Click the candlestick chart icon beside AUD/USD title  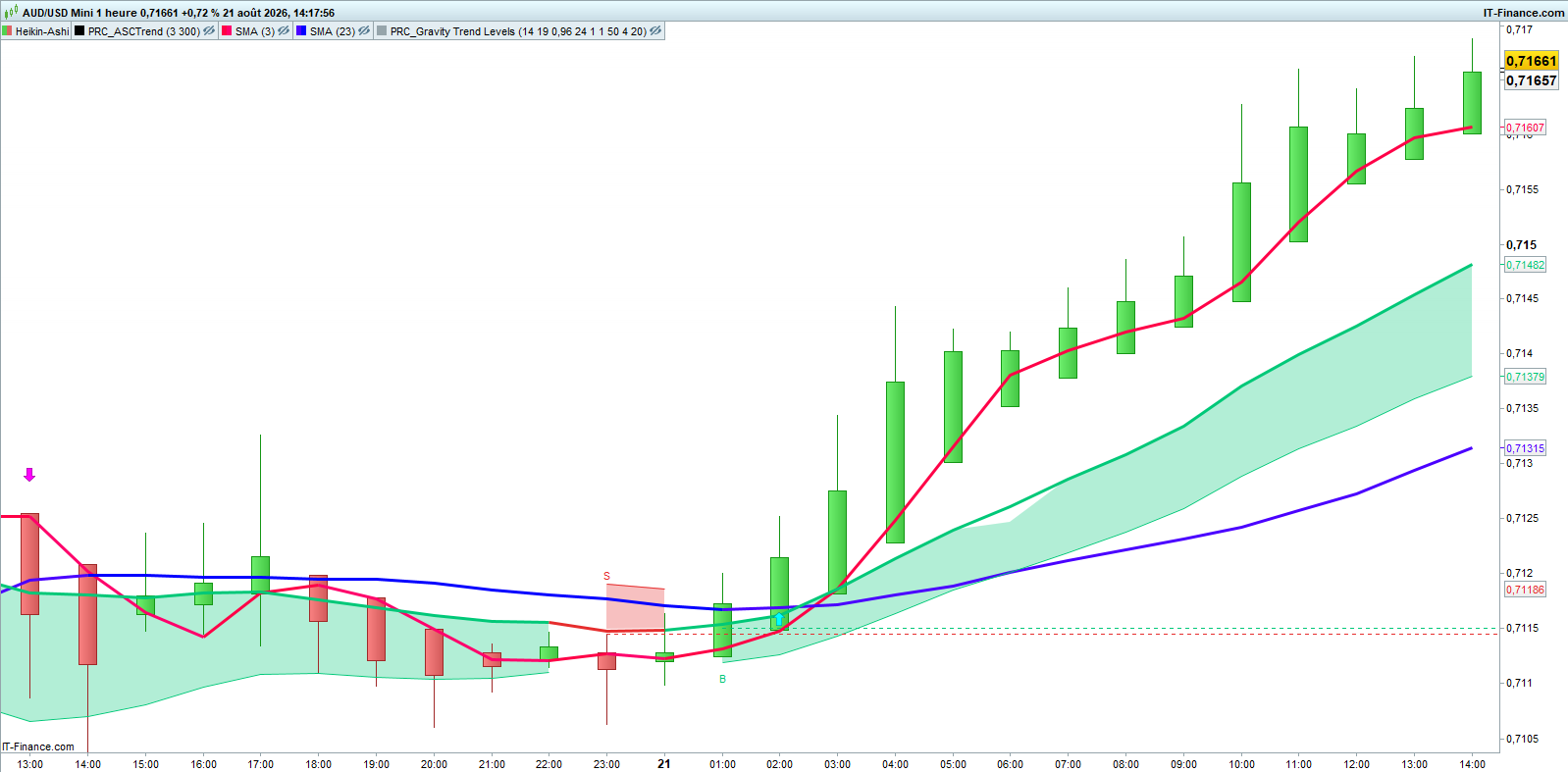[11, 13]
